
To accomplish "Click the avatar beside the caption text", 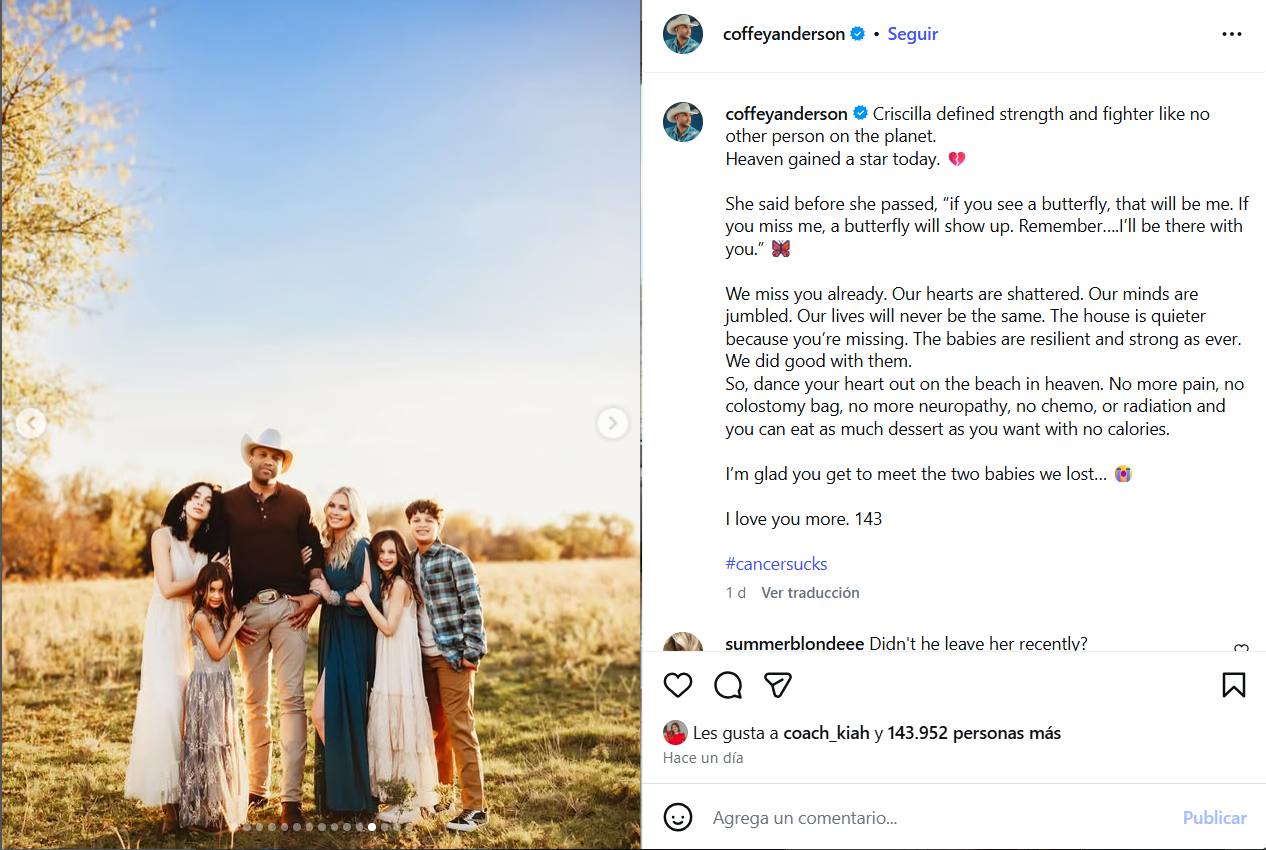I will pos(683,121).
